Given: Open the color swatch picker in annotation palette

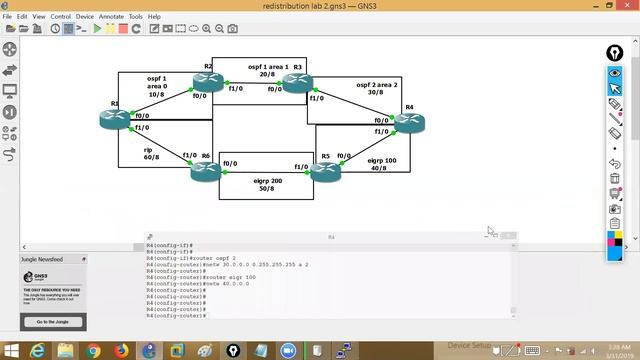Looking at the screenshot, I should pyautogui.click(x=615, y=246).
